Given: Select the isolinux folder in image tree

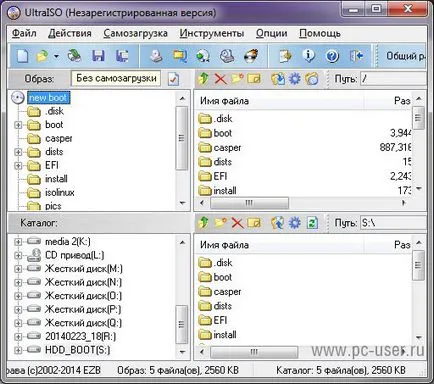Looking at the screenshot, I should 60,192.
